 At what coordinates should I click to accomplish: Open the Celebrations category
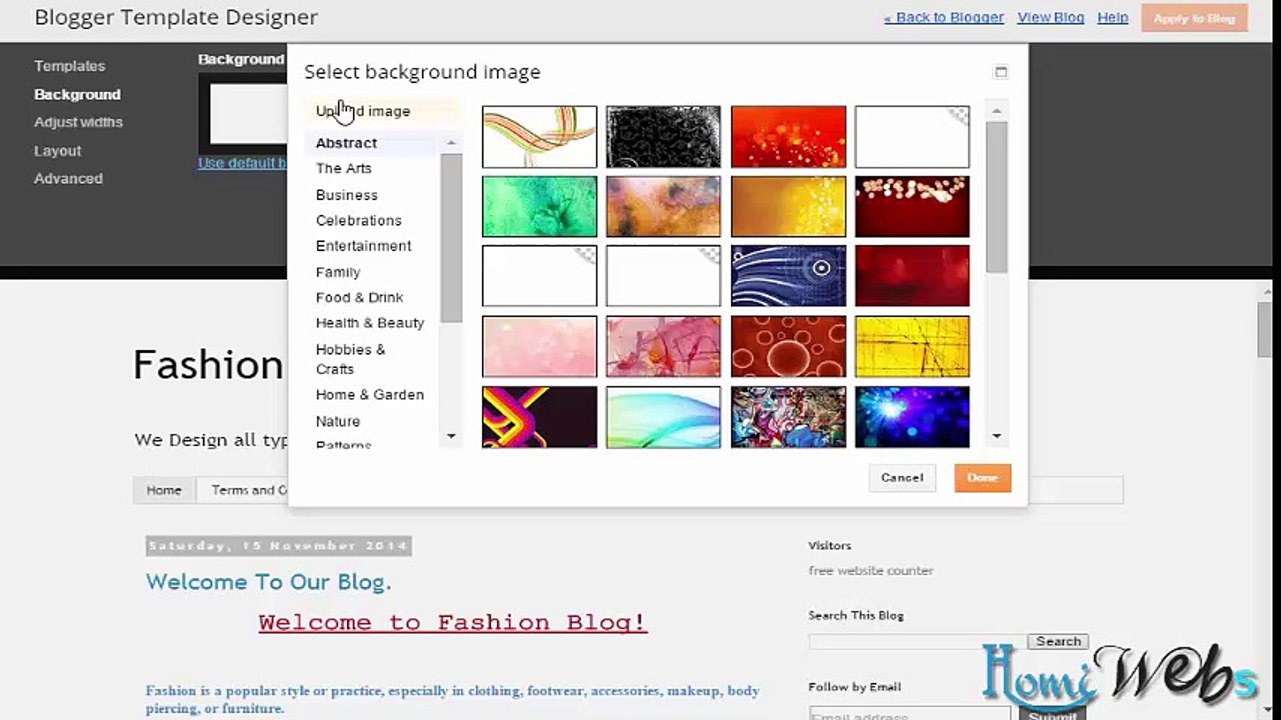tap(359, 220)
